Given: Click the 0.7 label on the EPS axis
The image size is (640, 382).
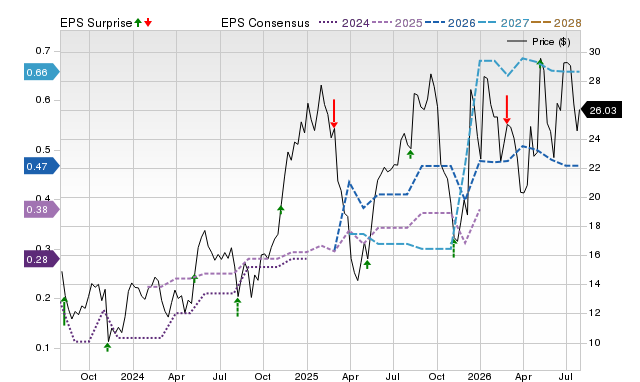Looking at the screenshot, I should (x=43, y=51).
